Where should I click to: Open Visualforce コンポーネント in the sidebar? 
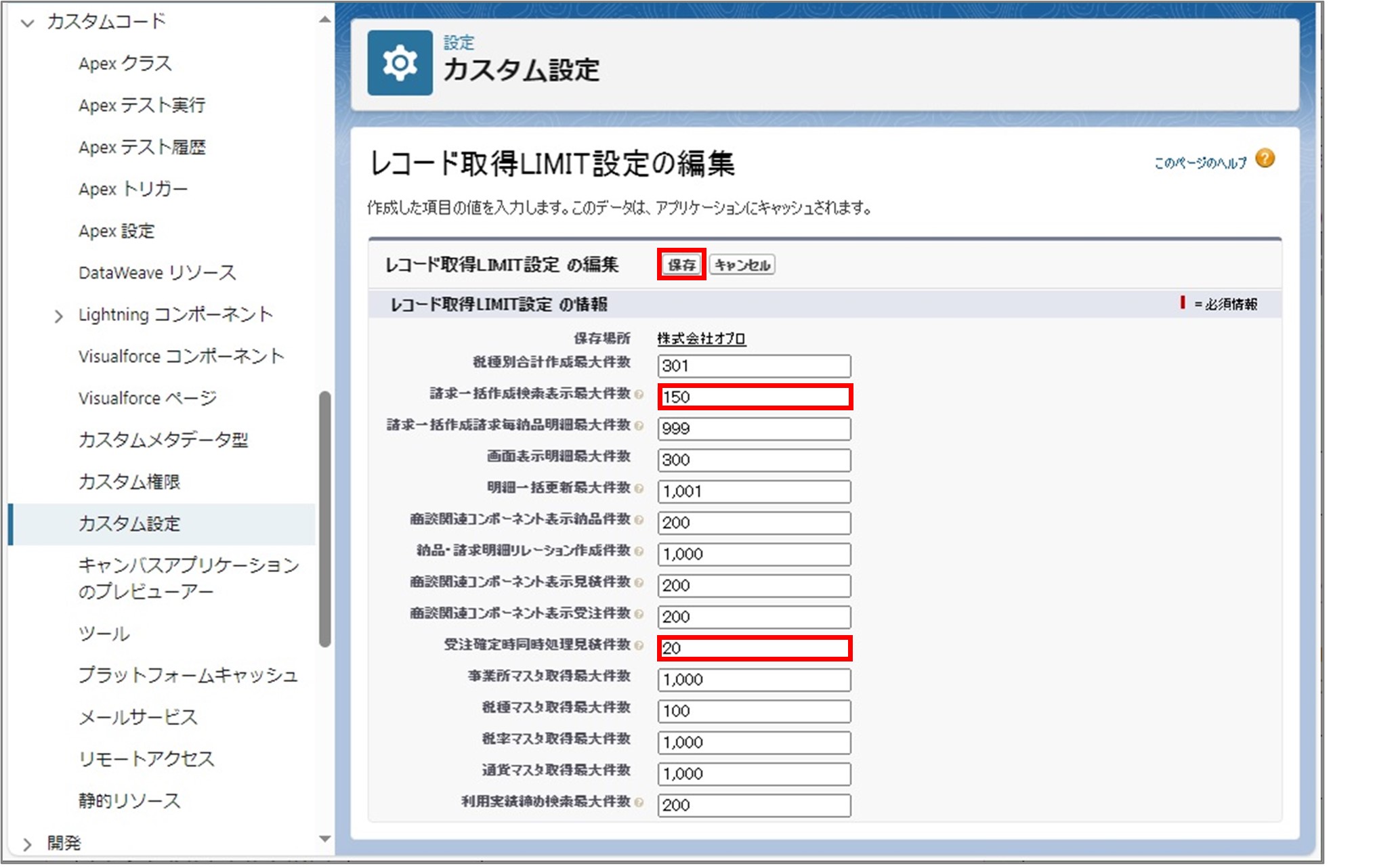(181, 356)
